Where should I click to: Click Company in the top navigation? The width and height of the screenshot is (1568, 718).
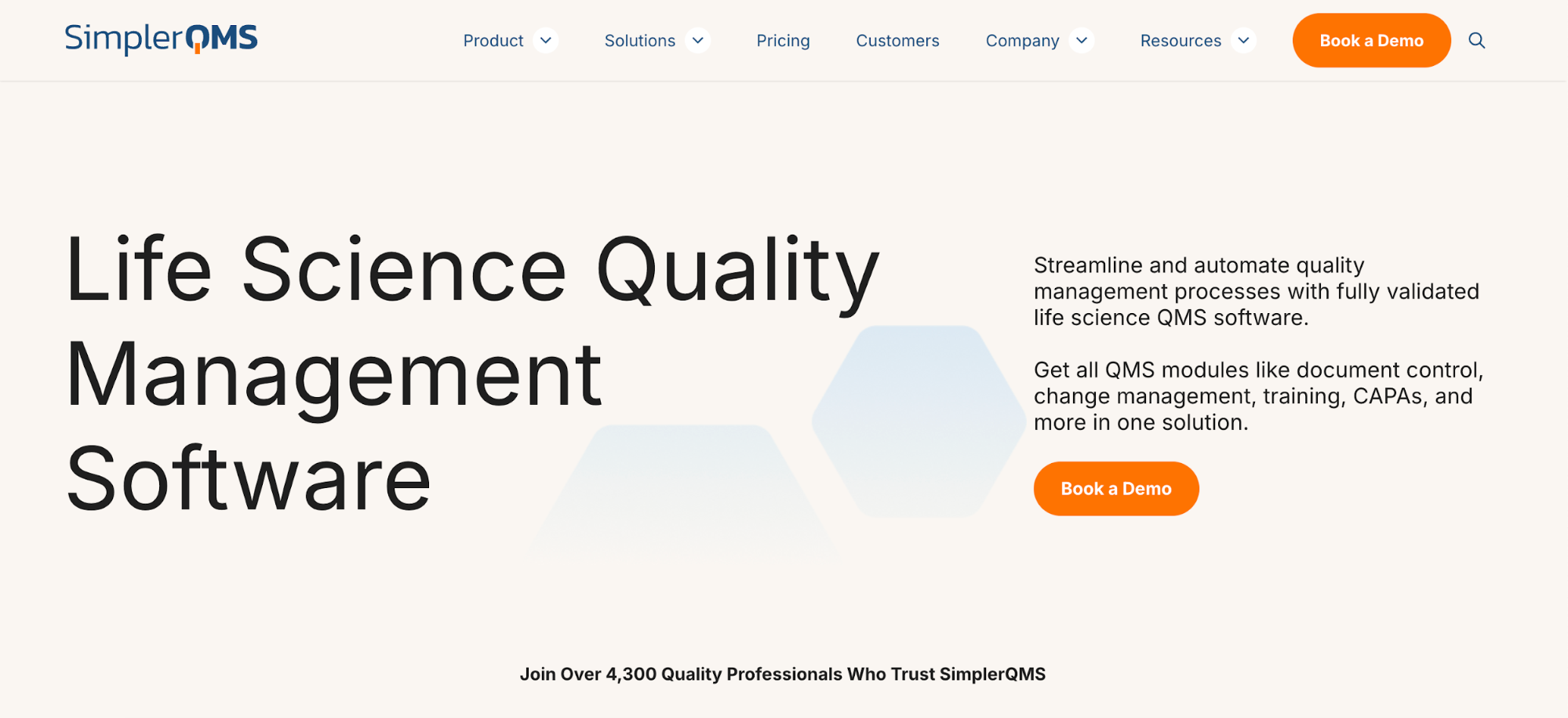coord(1021,40)
